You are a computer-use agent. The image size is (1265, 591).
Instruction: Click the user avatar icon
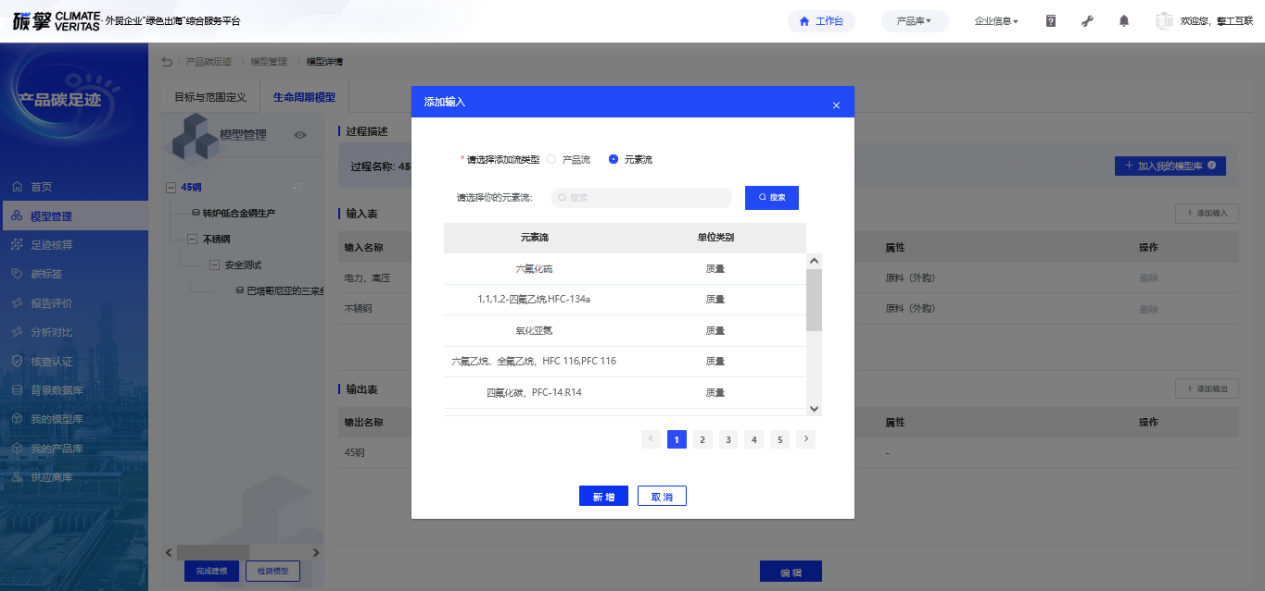click(1164, 21)
